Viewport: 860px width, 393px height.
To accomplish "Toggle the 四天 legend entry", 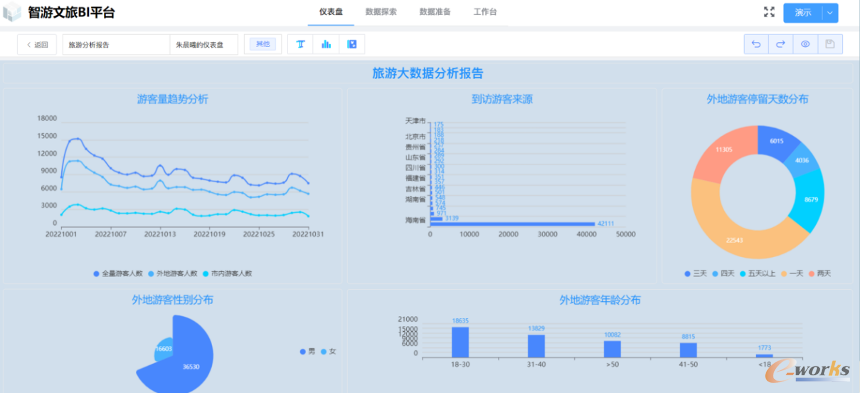I will tap(723, 273).
